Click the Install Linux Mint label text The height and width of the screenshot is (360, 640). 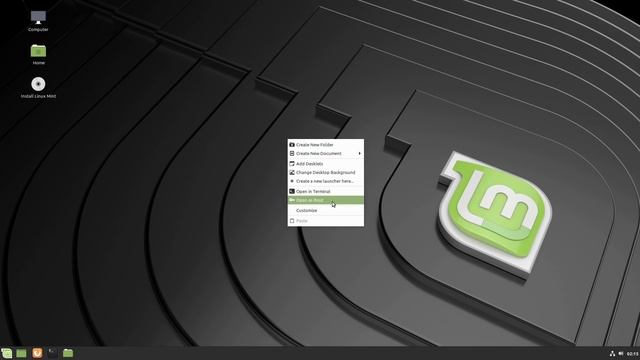tap(38, 96)
